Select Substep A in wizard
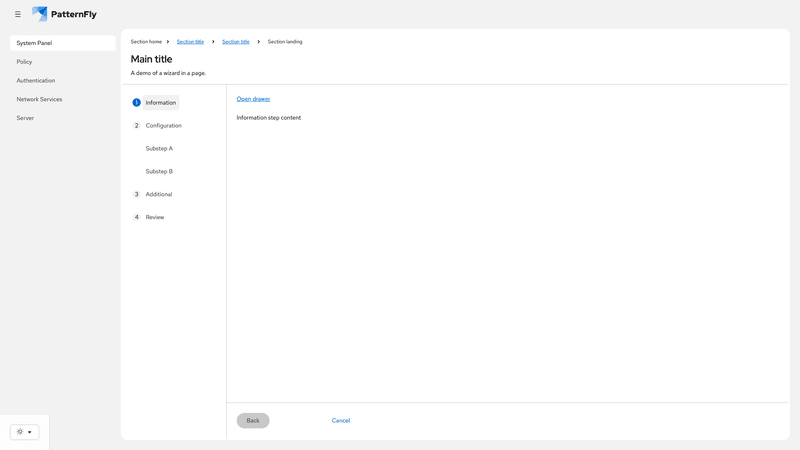This screenshot has height=450, width=800. [x=159, y=148]
